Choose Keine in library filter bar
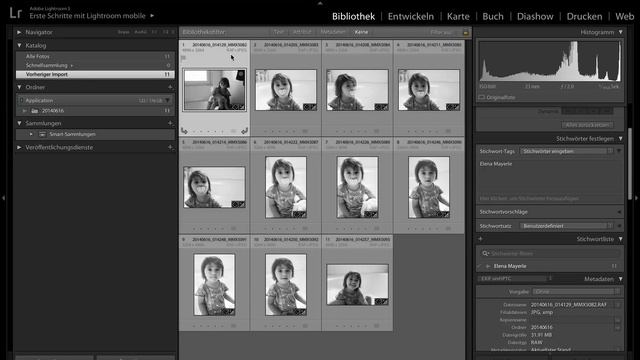The height and width of the screenshot is (360, 640). [361, 32]
